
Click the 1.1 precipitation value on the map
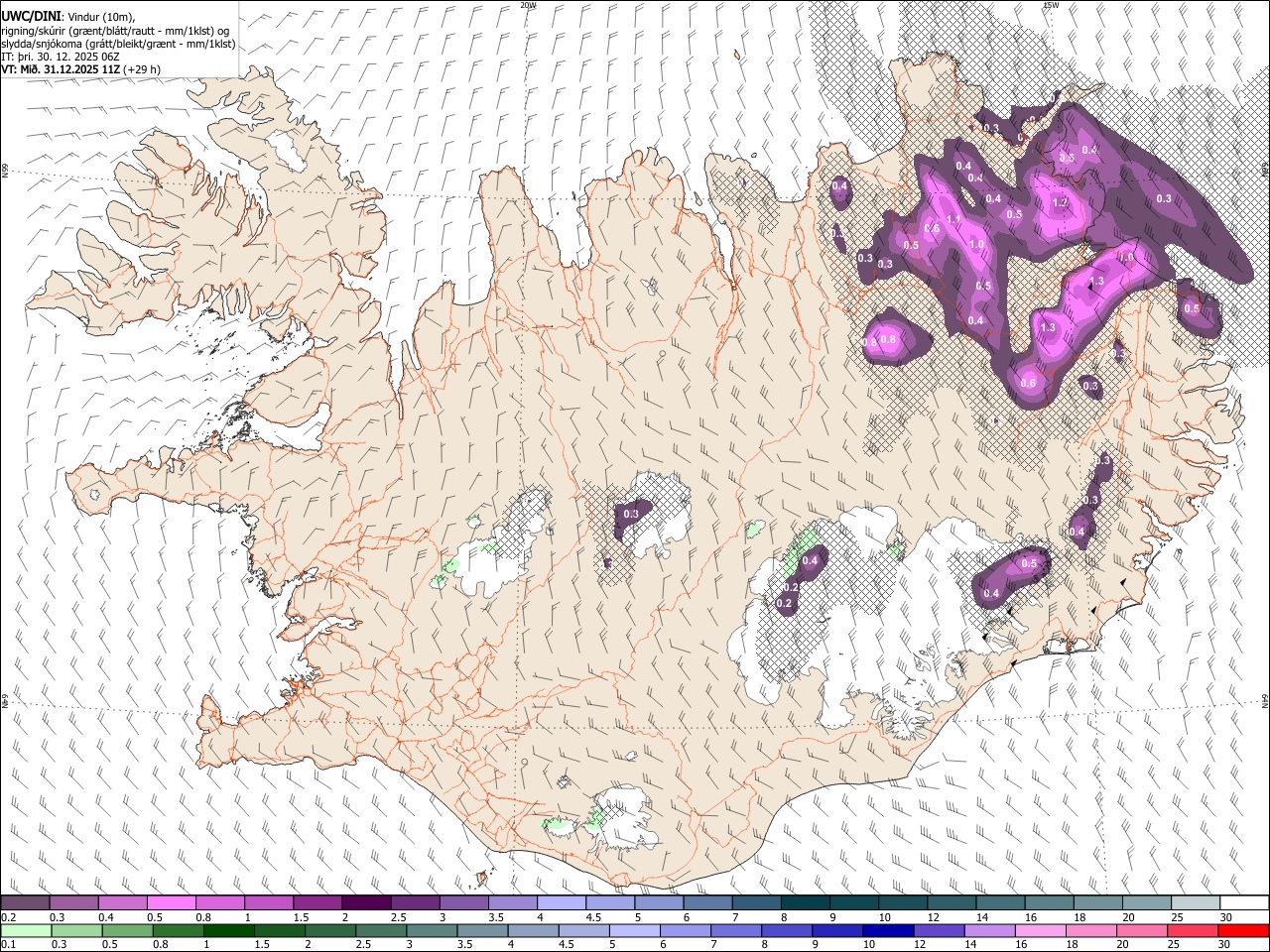pos(952,220)
